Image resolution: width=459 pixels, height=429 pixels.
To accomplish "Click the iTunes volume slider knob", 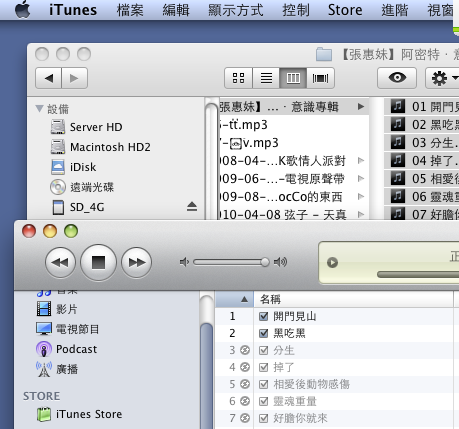I will coord(265,262).
